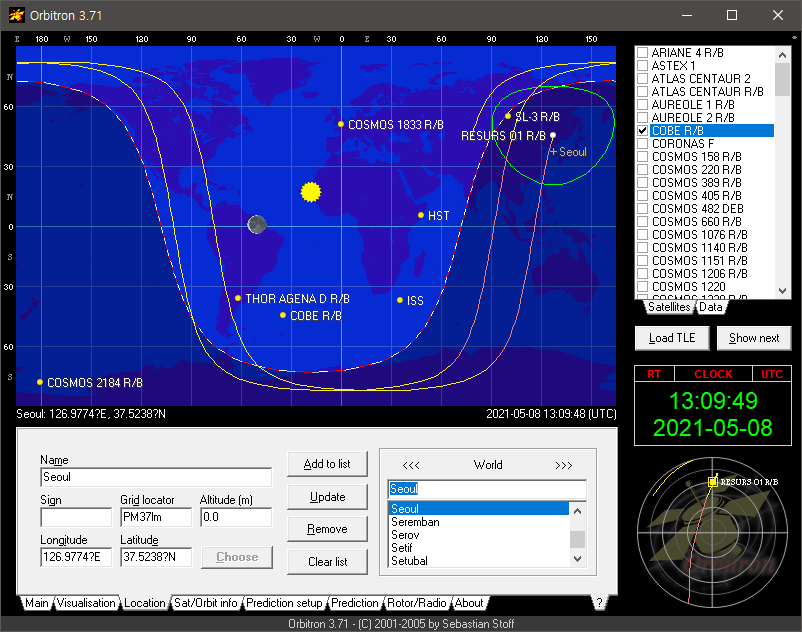802x632 pixels.
Task: Check CORONAS F satellite checkbox
Action: click(642, 144)
